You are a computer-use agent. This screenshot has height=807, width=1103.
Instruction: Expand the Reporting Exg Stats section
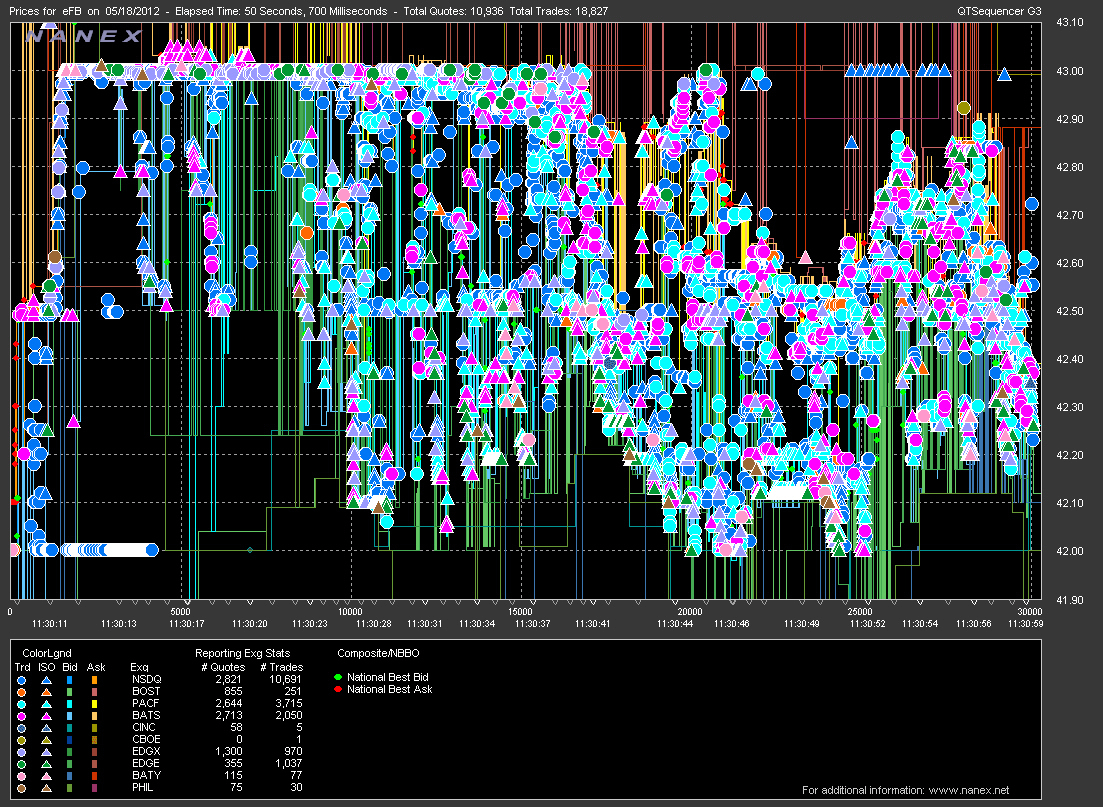(x=243, y=652)
